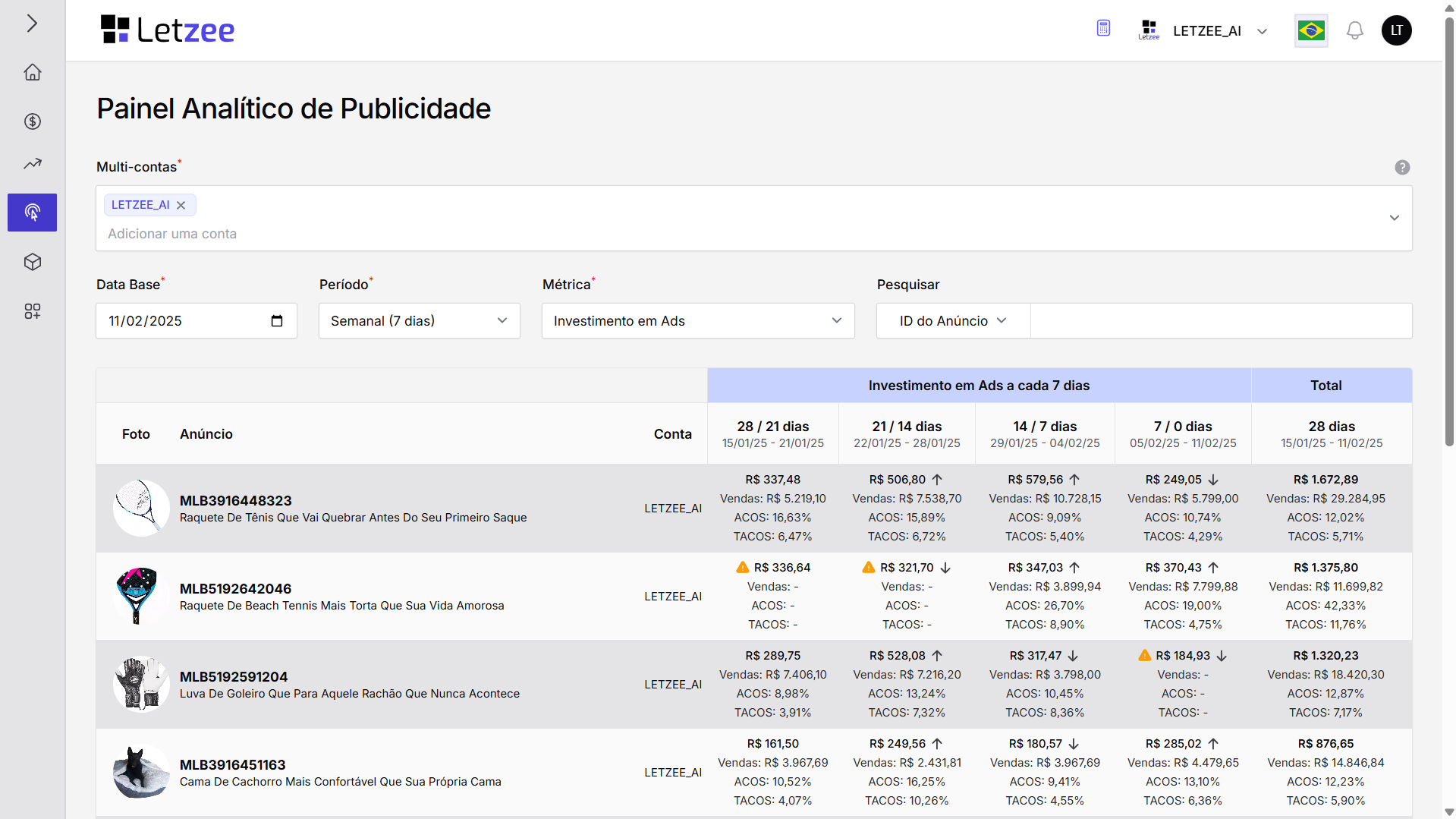Click the warning icon beside R$ 336,64
This screenshot has height=819, width=1456.
pos(743,567)
